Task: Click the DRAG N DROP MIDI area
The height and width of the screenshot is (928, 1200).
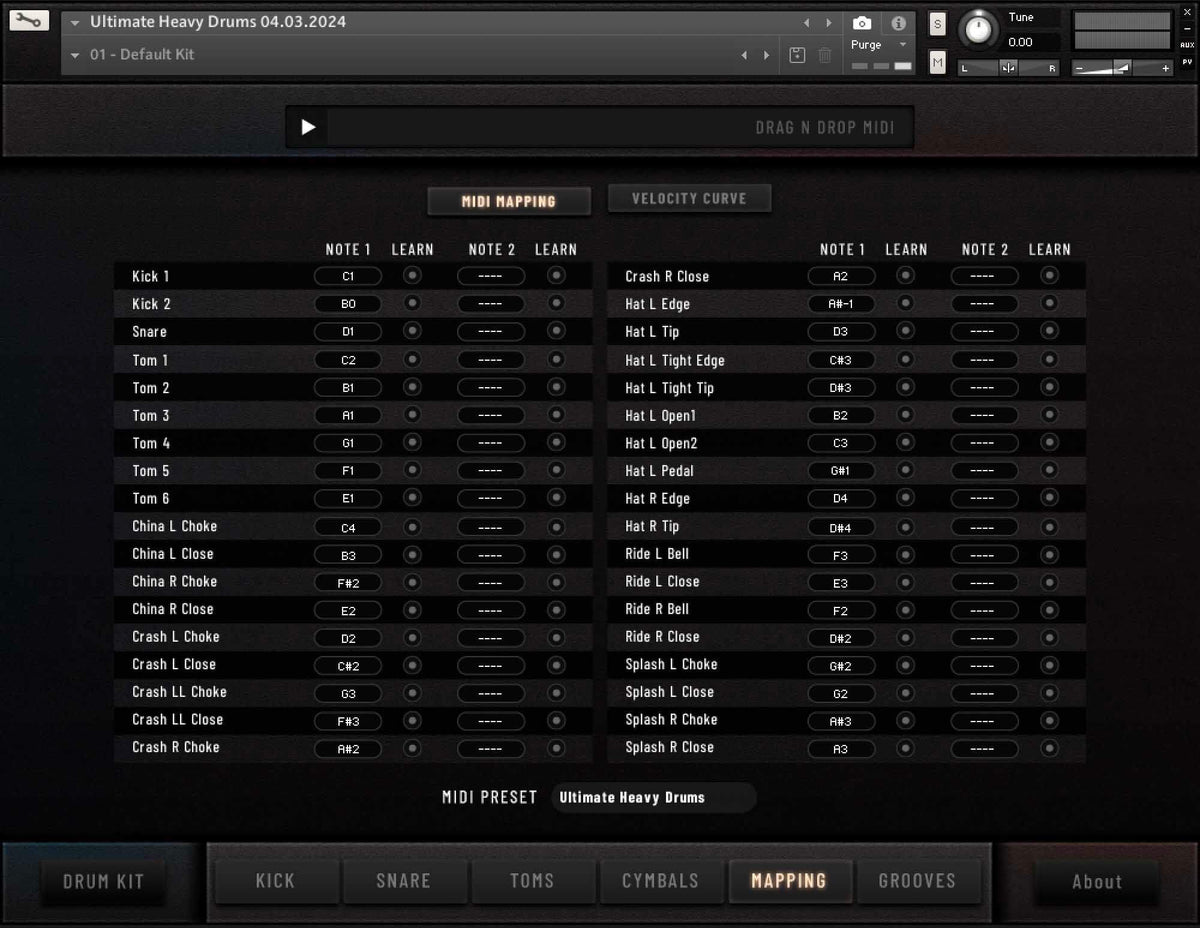Action: [x=620, y=127]
